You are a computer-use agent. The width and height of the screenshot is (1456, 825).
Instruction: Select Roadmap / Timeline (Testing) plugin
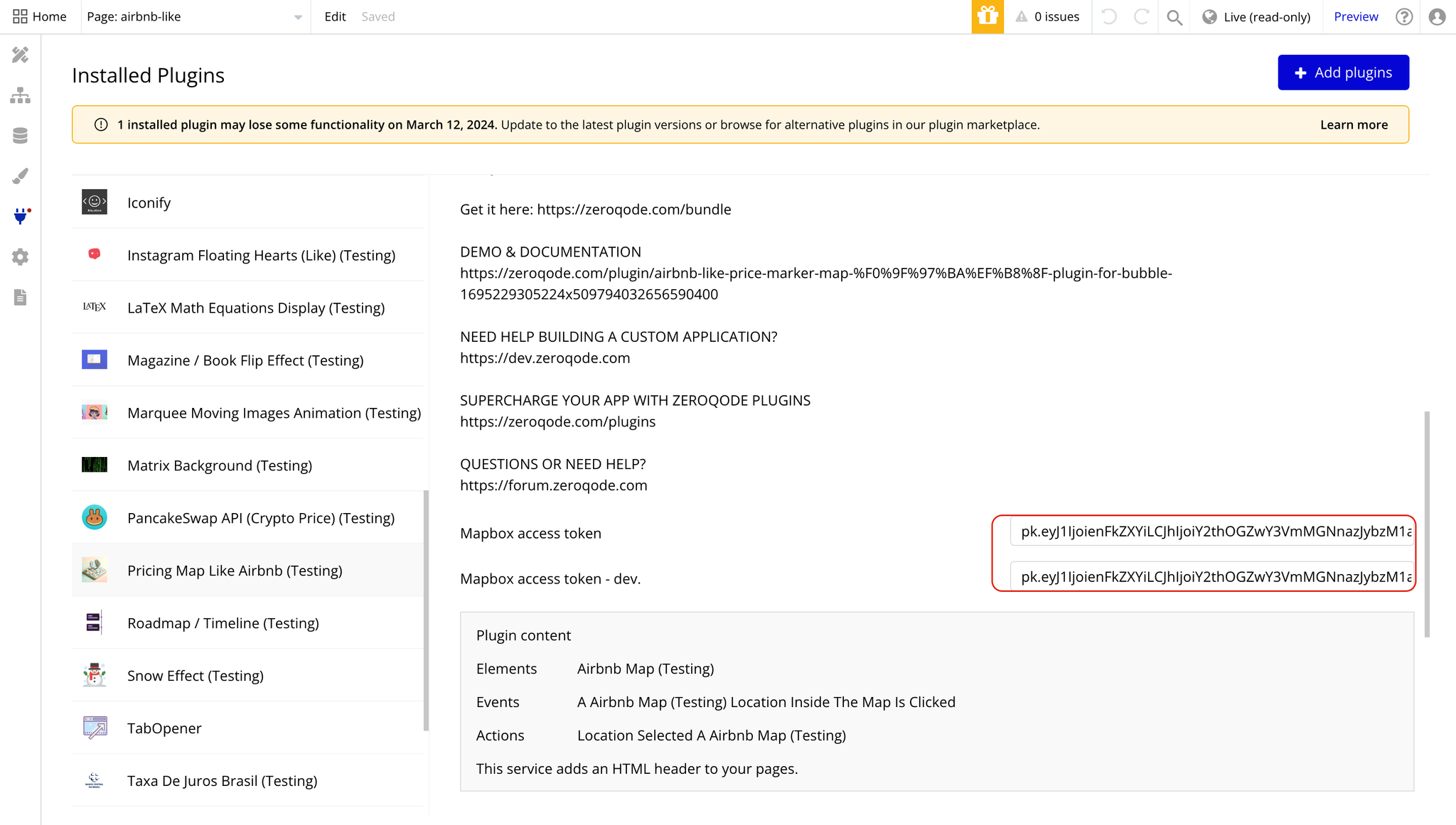pos(223,623)
